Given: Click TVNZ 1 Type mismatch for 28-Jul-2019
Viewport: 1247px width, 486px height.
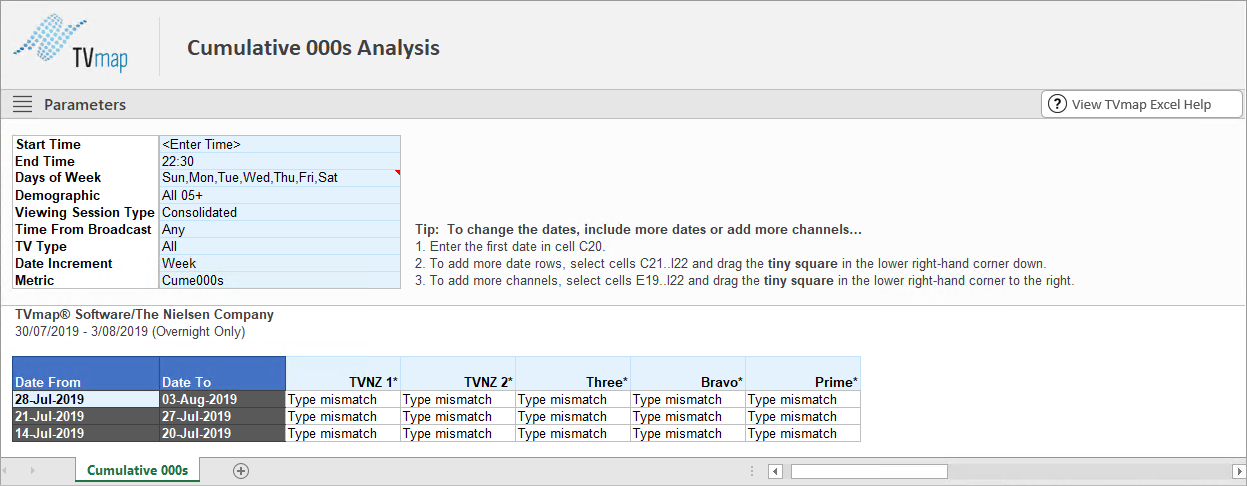Looking at the screenshot, I should coord(343,399).
